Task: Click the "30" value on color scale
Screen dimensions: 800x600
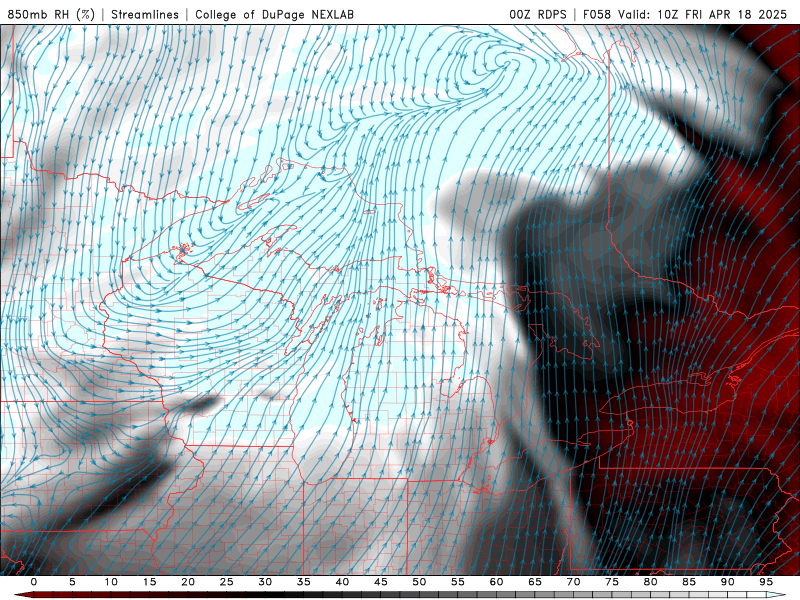Action: [265, 582]
